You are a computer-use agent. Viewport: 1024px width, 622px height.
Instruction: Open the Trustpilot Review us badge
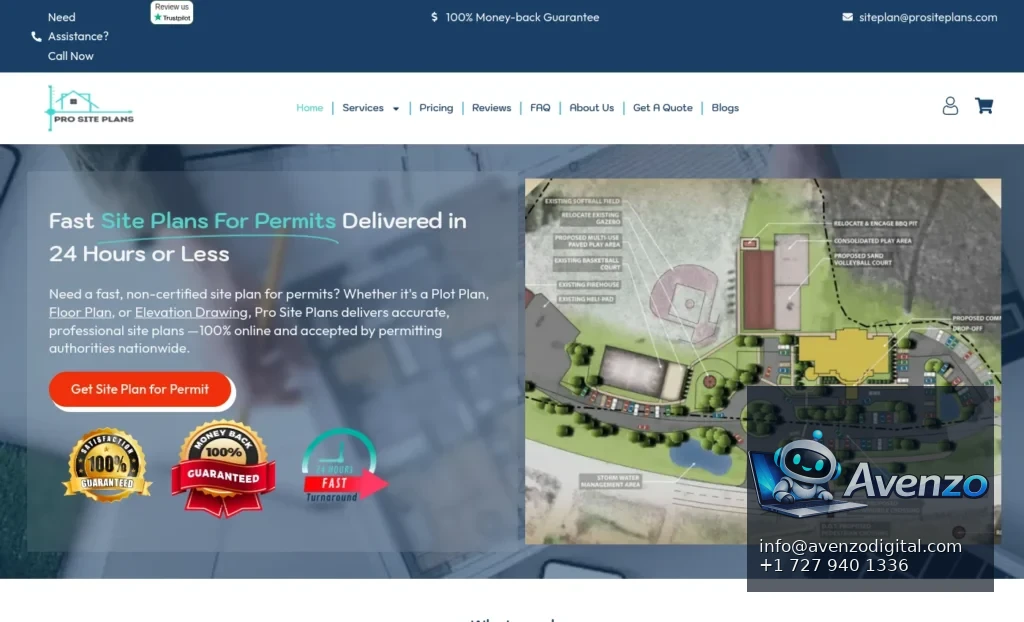click(x=172, y=12)
